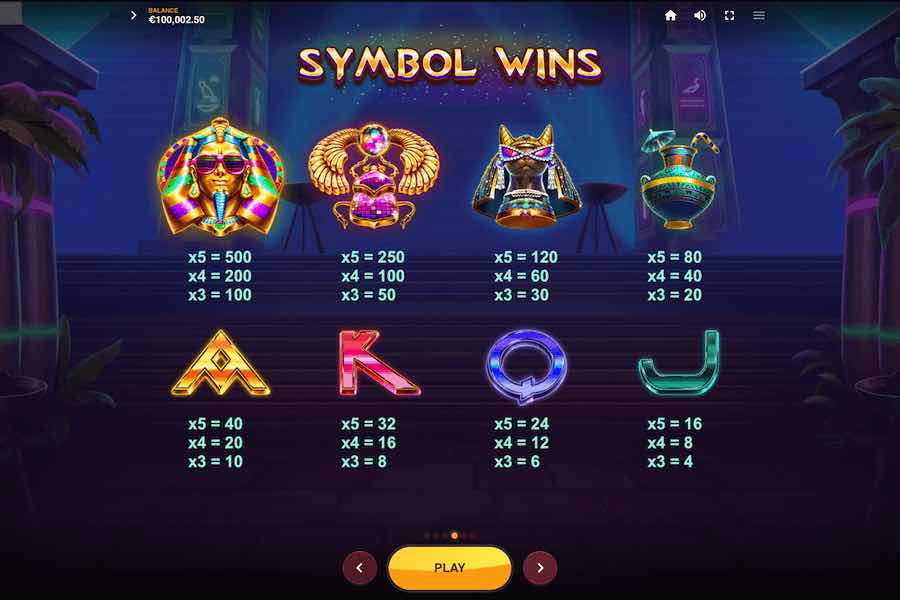Viewport: 900px width, 600px height.
Task: Click the teal J letter symbol
Action: click(x=679, y=363)
